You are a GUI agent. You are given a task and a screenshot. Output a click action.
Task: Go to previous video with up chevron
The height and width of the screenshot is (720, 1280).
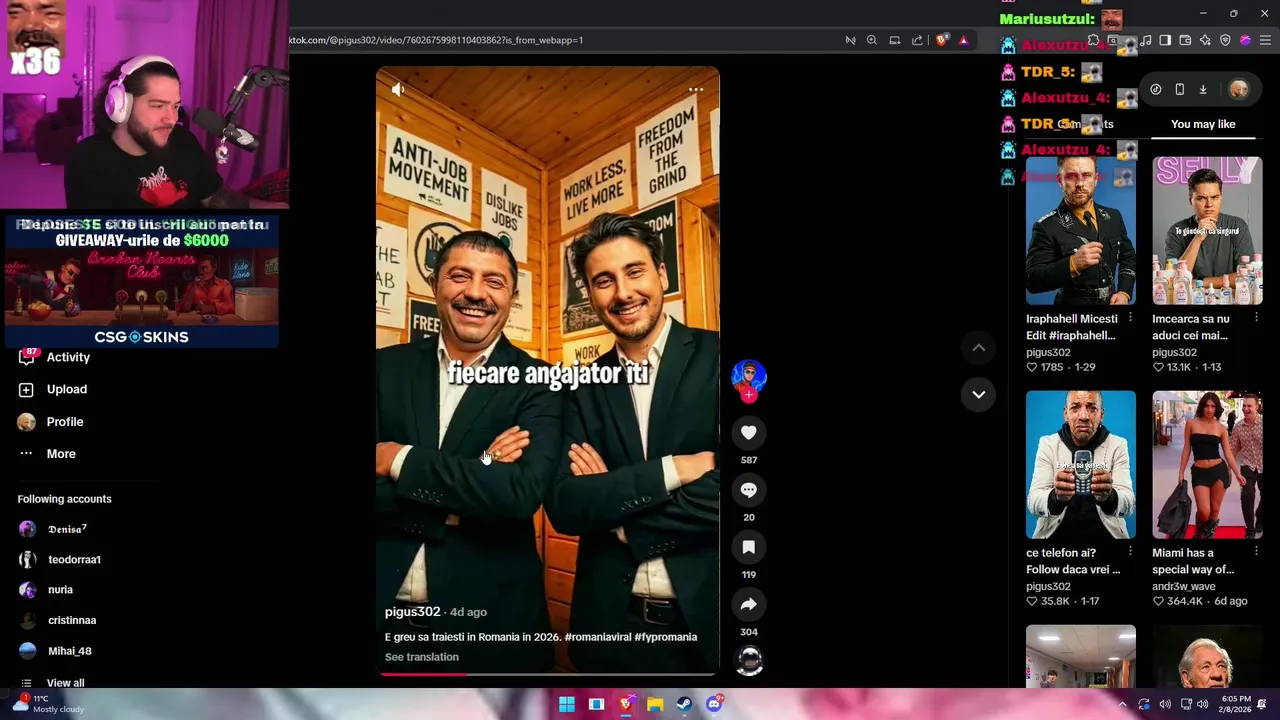(x=979, y=347)
